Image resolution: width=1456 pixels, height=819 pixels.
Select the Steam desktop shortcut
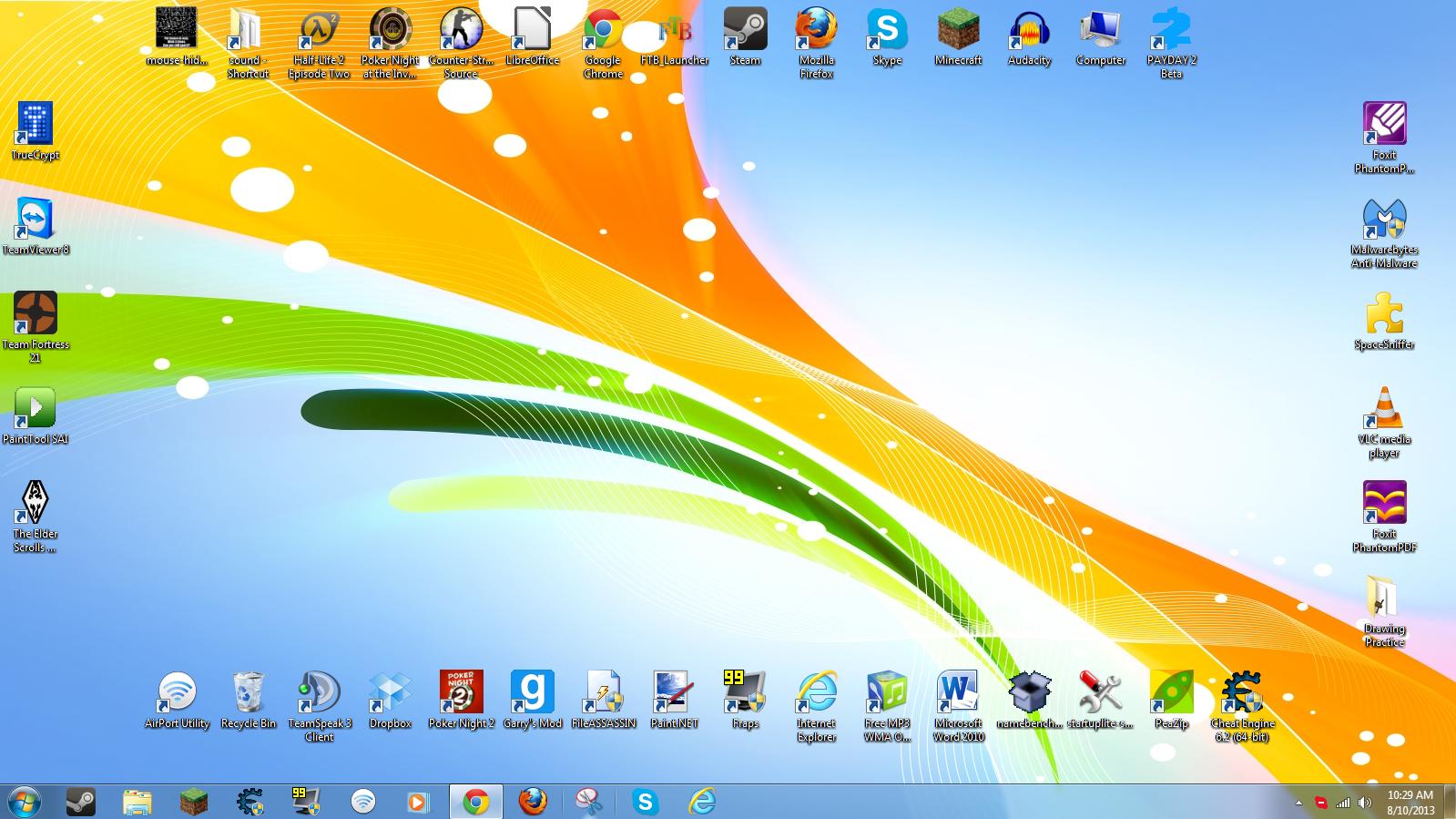(745, 37)
